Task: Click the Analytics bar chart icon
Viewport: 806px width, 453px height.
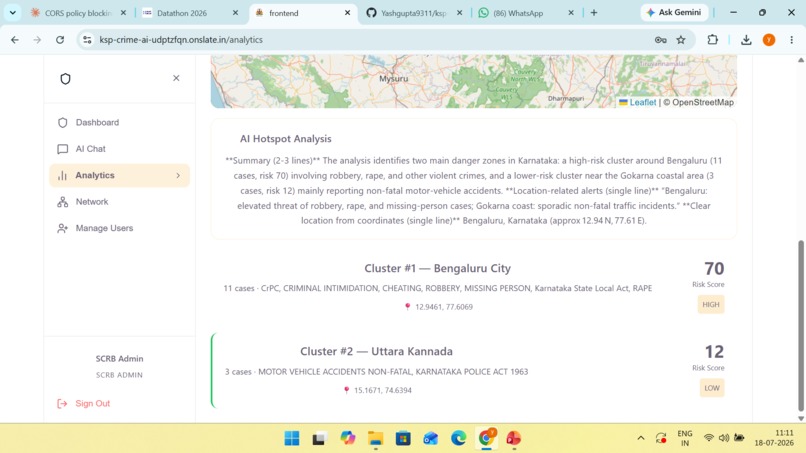Action: (x=63, y=175)
